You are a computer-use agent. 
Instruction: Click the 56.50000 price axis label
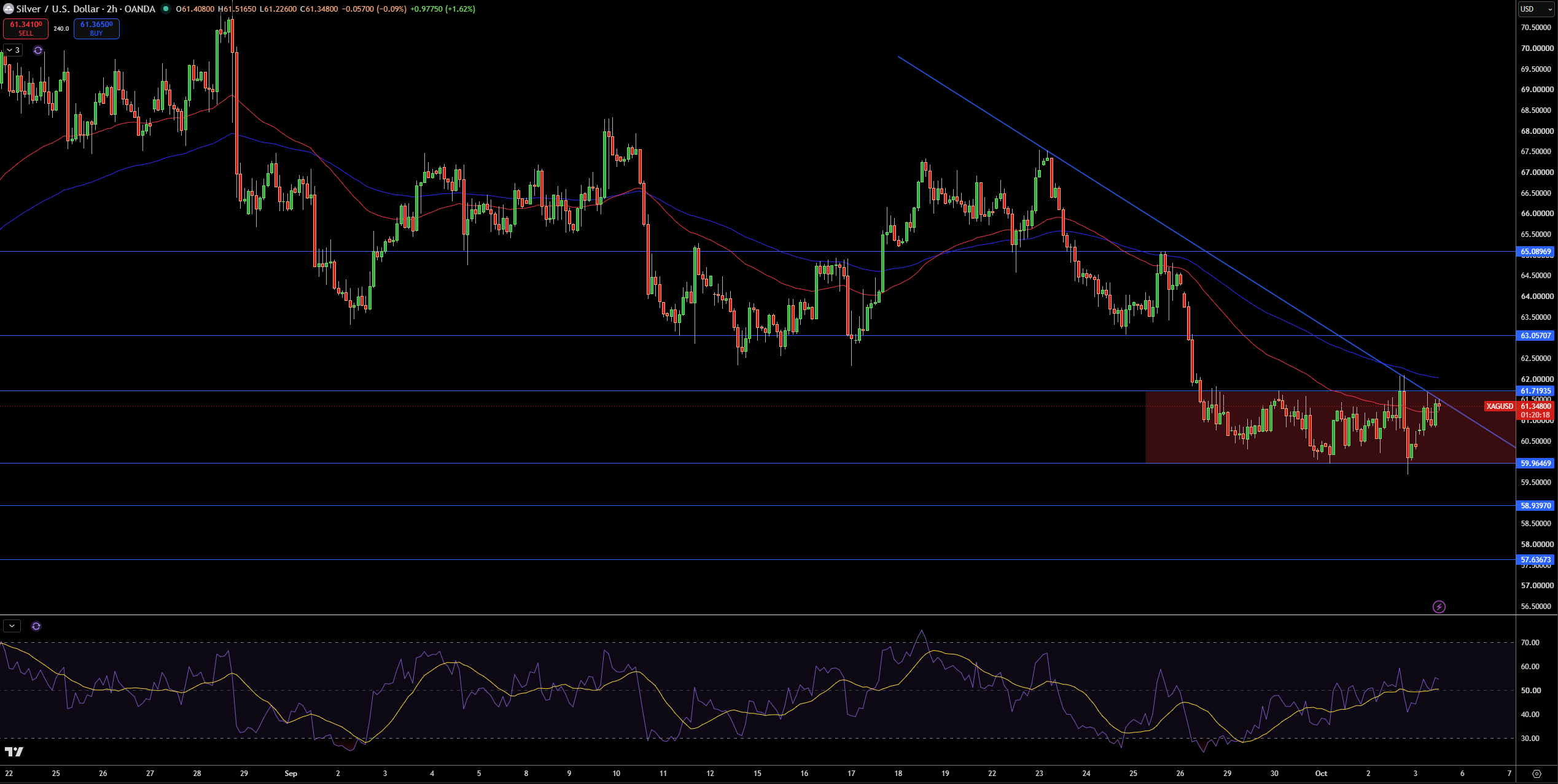[1537, 607]
